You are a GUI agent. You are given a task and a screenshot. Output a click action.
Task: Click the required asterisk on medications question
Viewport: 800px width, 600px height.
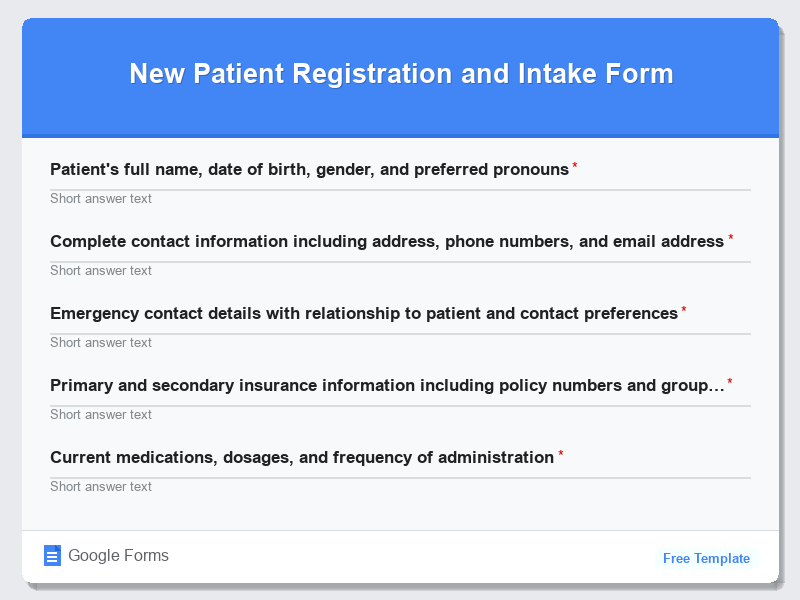point(559,452)
